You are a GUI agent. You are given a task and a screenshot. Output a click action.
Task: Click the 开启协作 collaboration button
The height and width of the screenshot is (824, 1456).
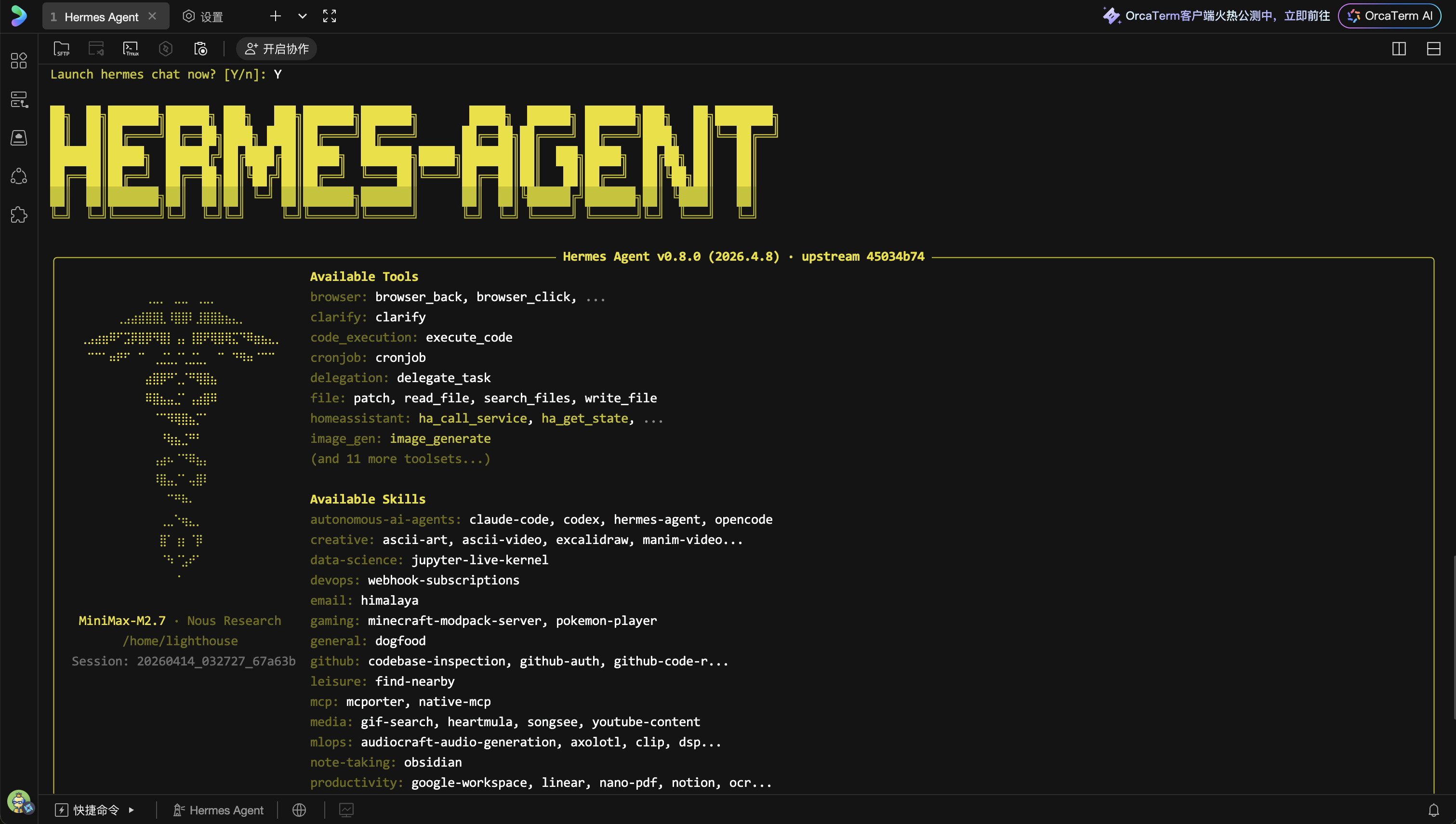coord(277,49)
